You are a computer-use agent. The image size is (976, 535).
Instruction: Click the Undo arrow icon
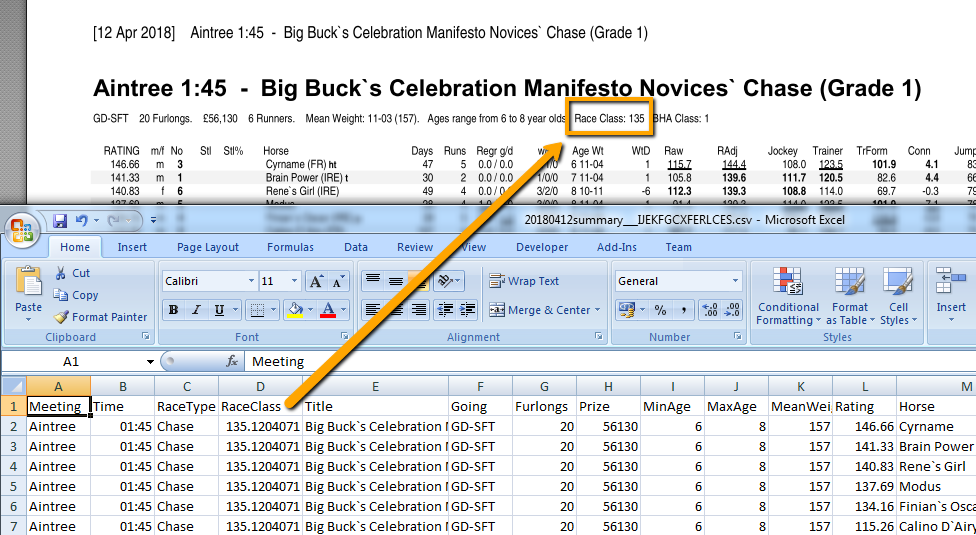pyautogui.click(x=81, y=220)
